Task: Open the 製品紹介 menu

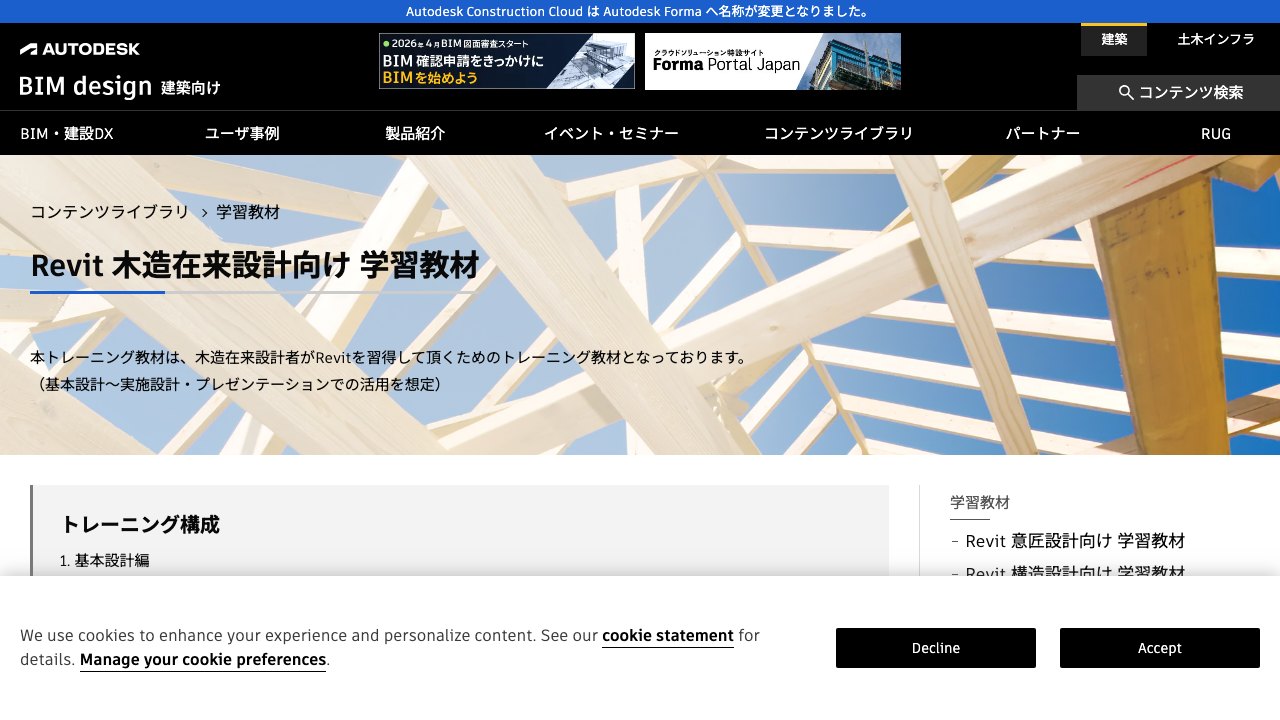Action: [x=415, y=133]
